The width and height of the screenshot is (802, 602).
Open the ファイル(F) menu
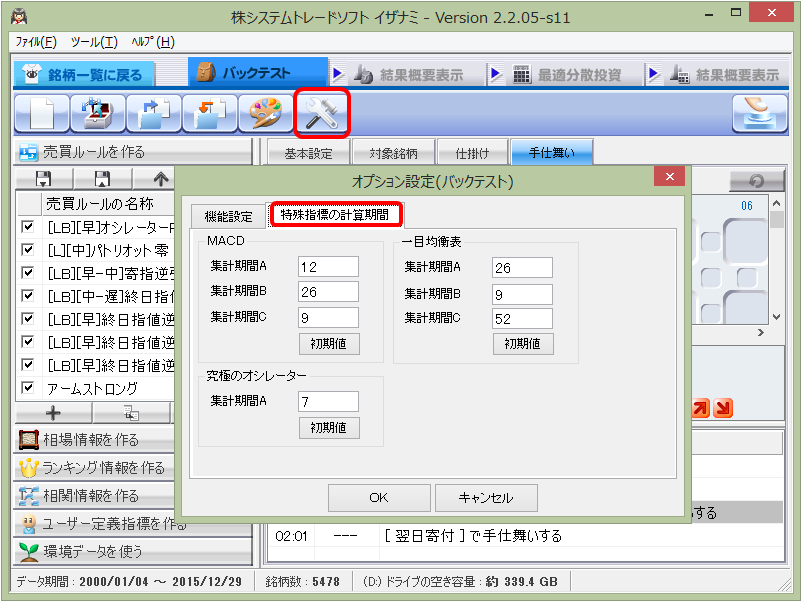pos(36,41)
